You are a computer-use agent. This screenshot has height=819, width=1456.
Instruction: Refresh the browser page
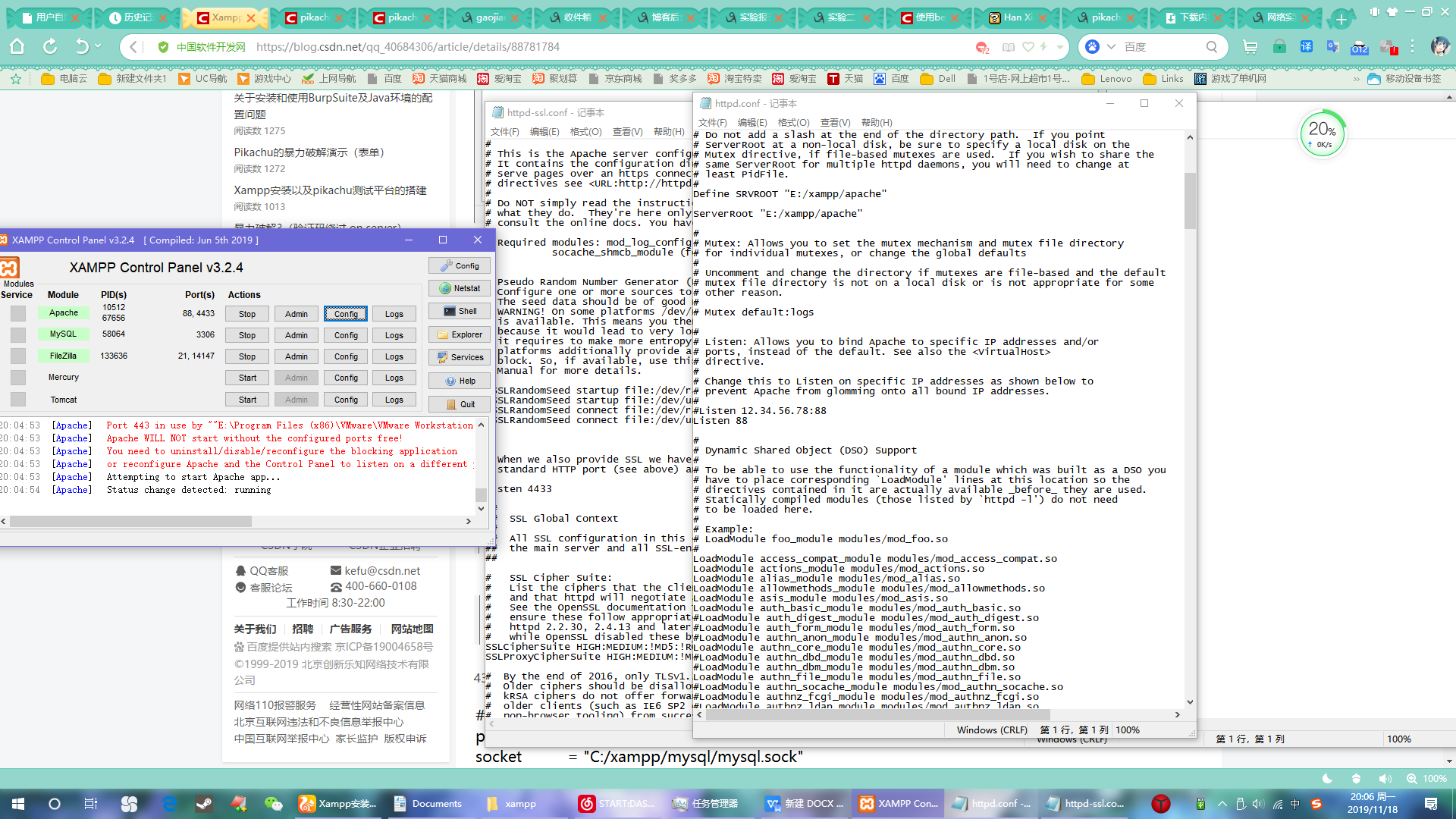tap(50, 47)
